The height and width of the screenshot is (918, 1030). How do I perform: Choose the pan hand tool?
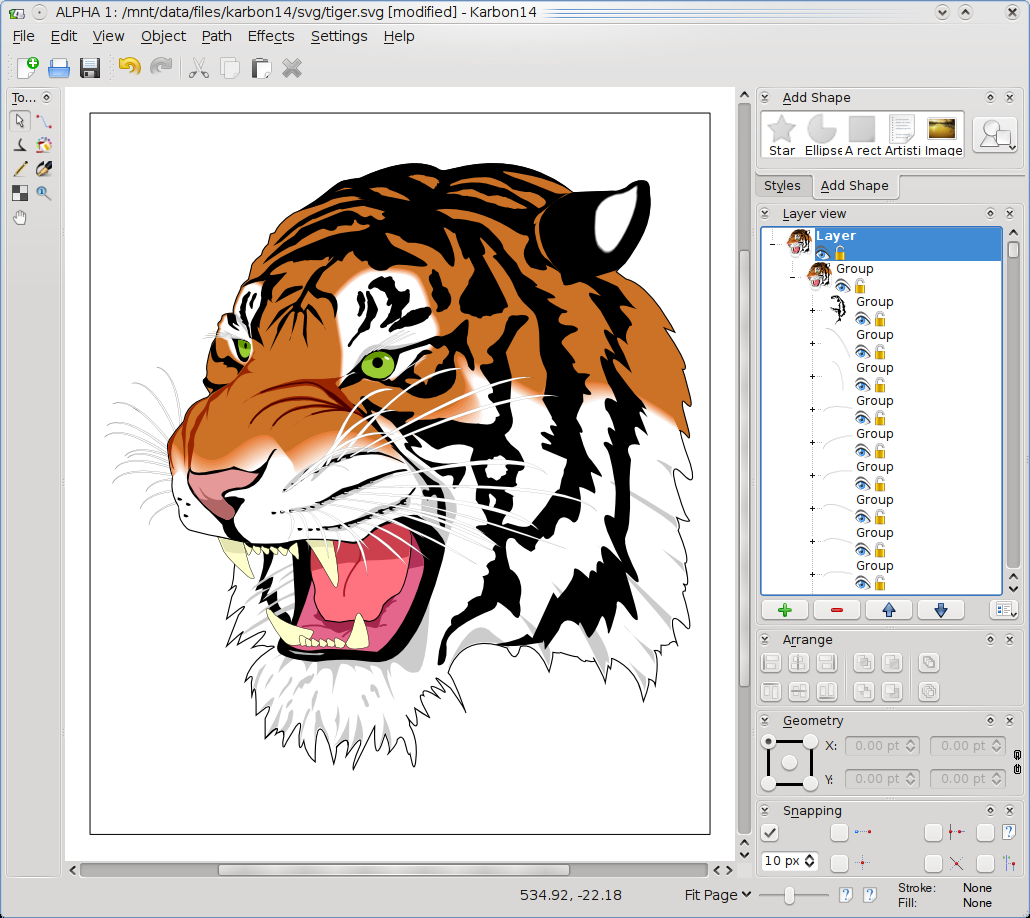pyautogui.click(x=20, y=217)
